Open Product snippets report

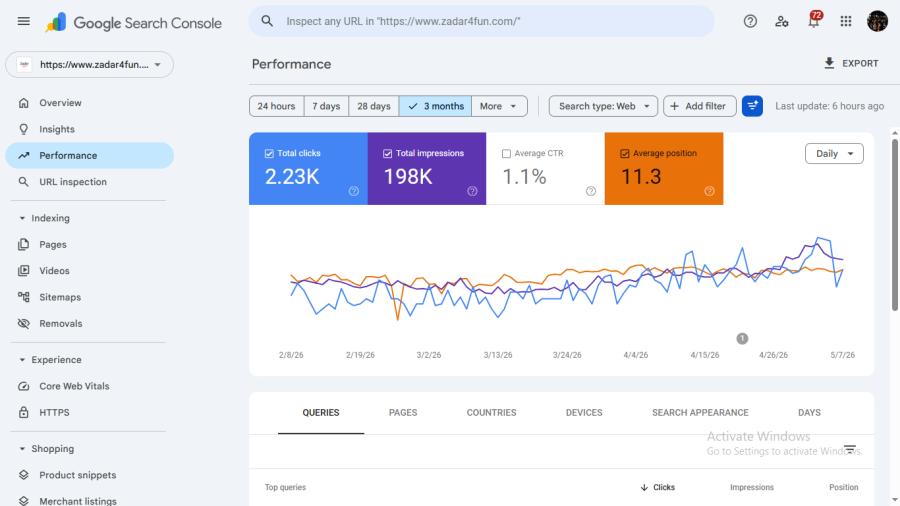(x=90, y=475)
